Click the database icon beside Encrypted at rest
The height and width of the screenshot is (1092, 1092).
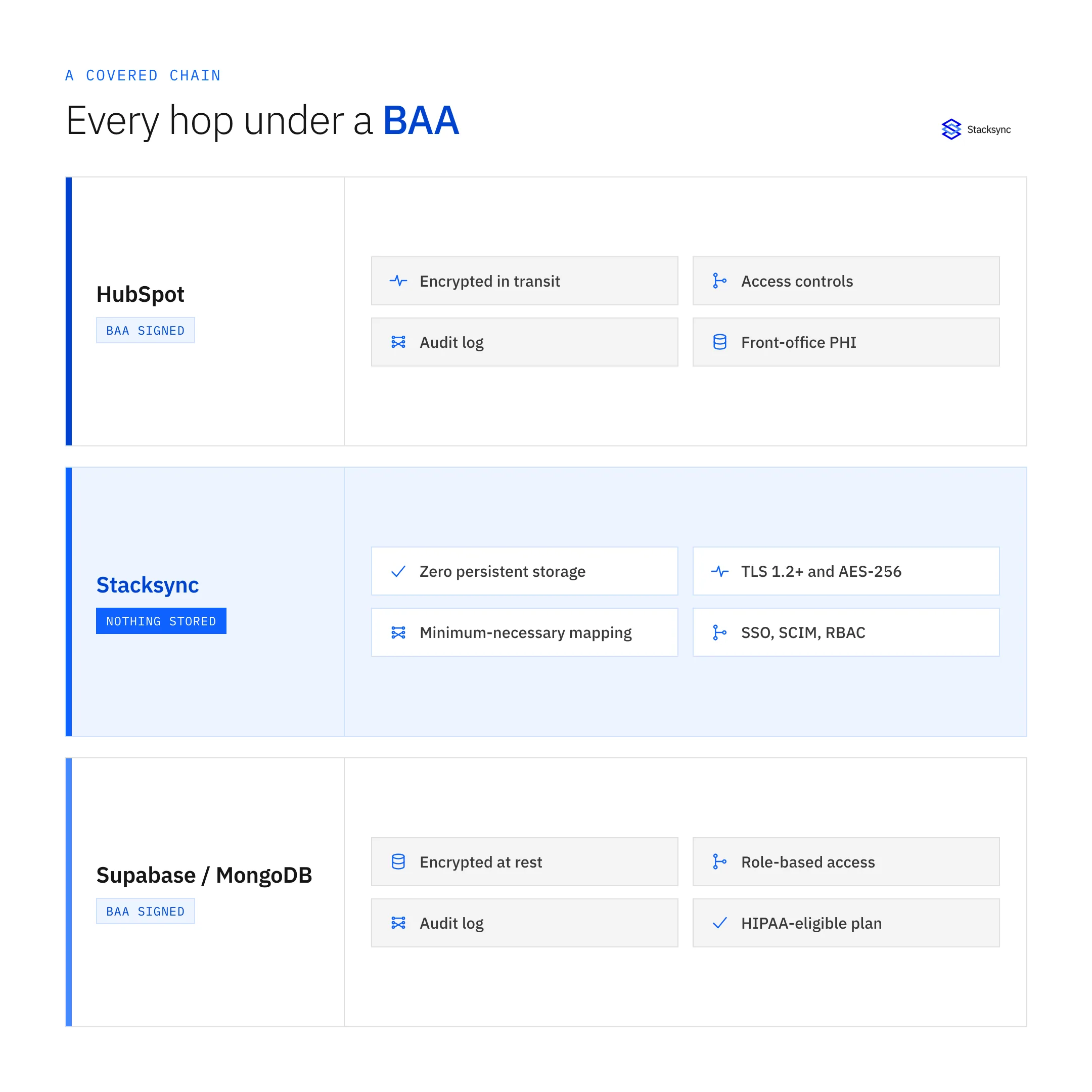point(398,862)
